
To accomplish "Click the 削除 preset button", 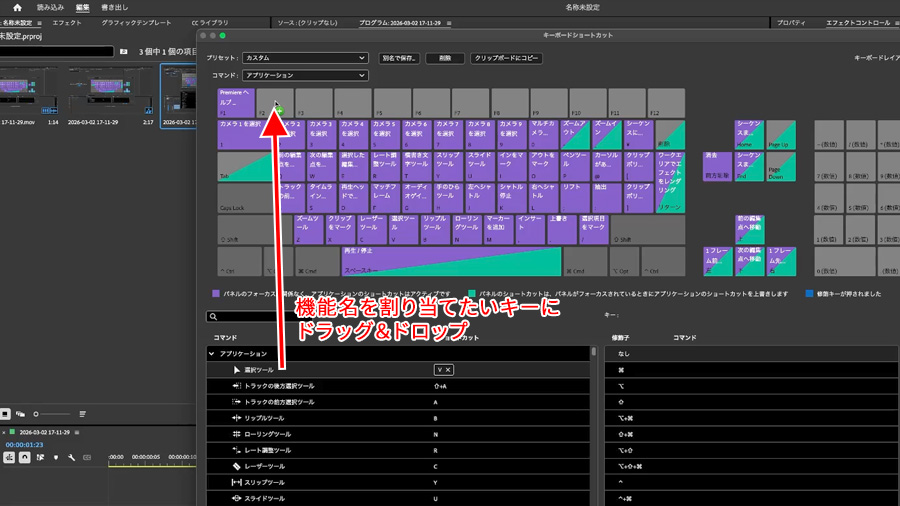I will 445,58.
